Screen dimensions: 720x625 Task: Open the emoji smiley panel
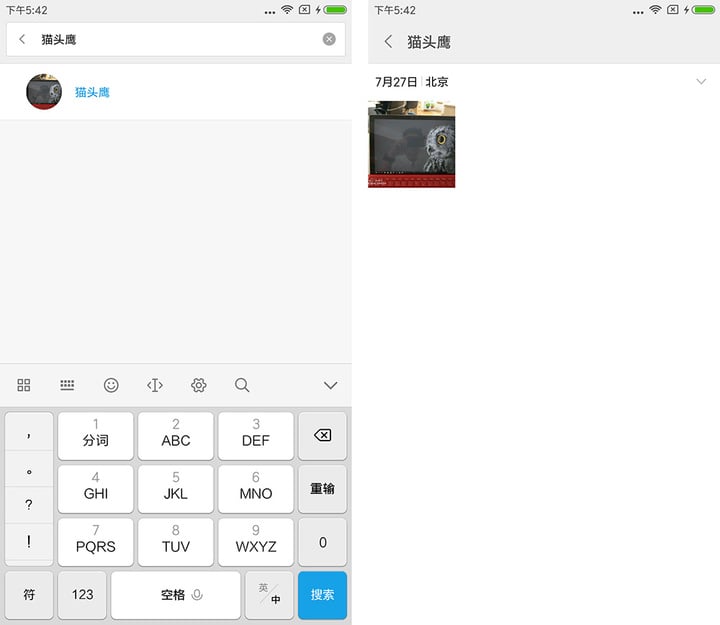pyautogui.click(x=111, y=385)
